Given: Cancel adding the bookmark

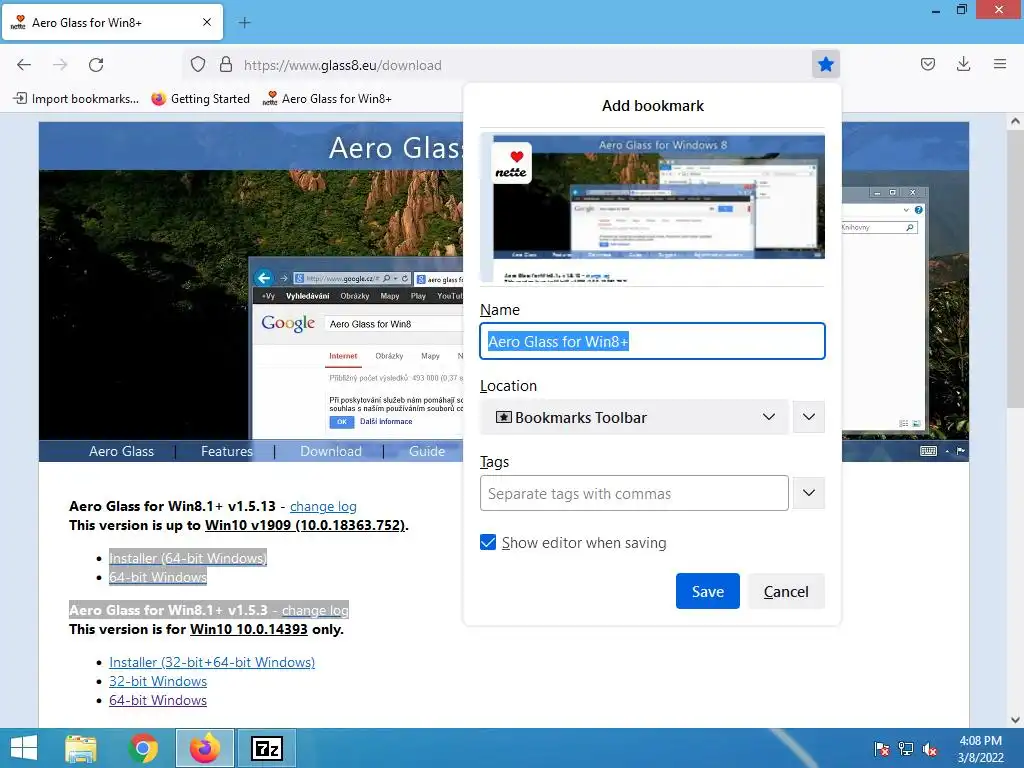Looking at the screenshot, I should (x=786, y=591).
